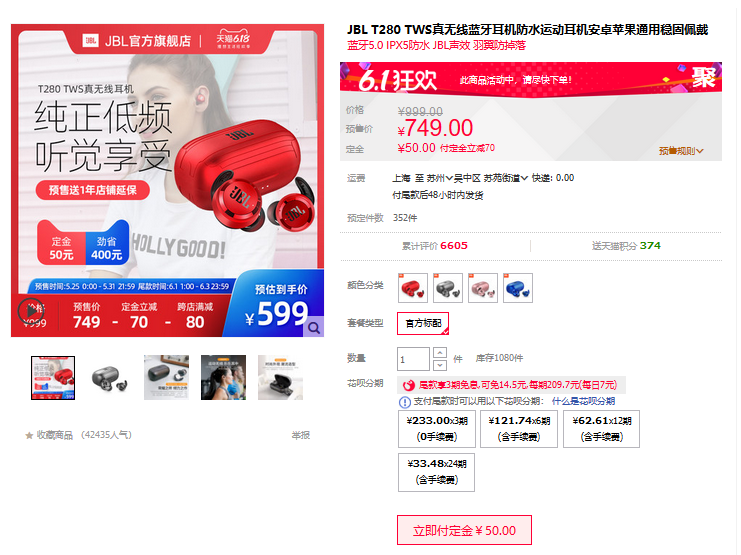Expand the 预售规则 presale rules dropdown
The width and height of the screenshot is (741, 555).
(681, 151)
